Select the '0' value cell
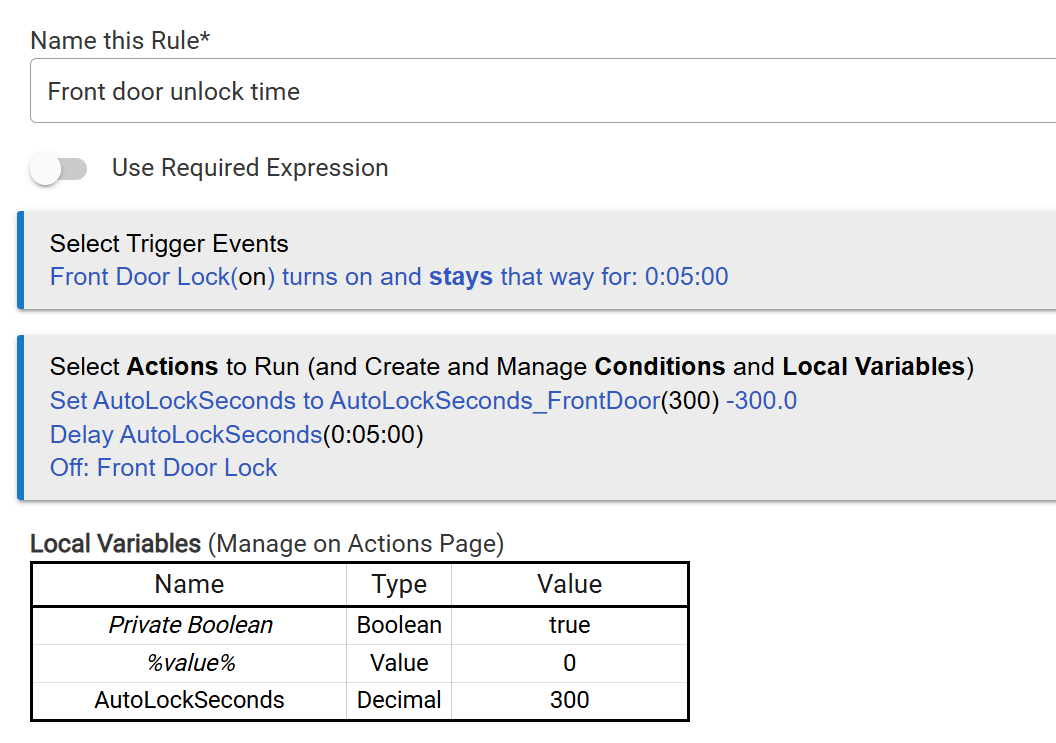Image resolution: width=1056 pixels, height=743 pixels. pyautogui.click(x=570, y=664)
